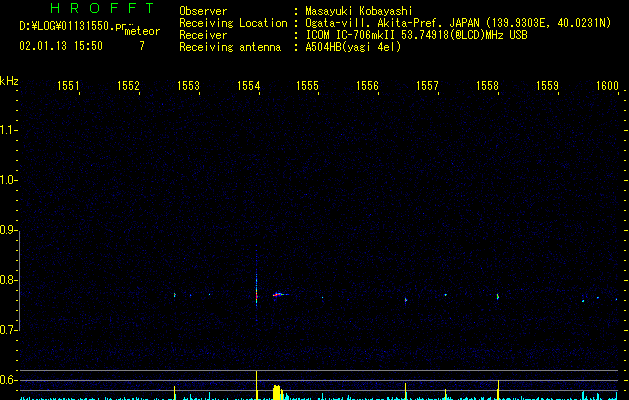
Task: Click the 1557 time axis marker
Action: (427, 86)
